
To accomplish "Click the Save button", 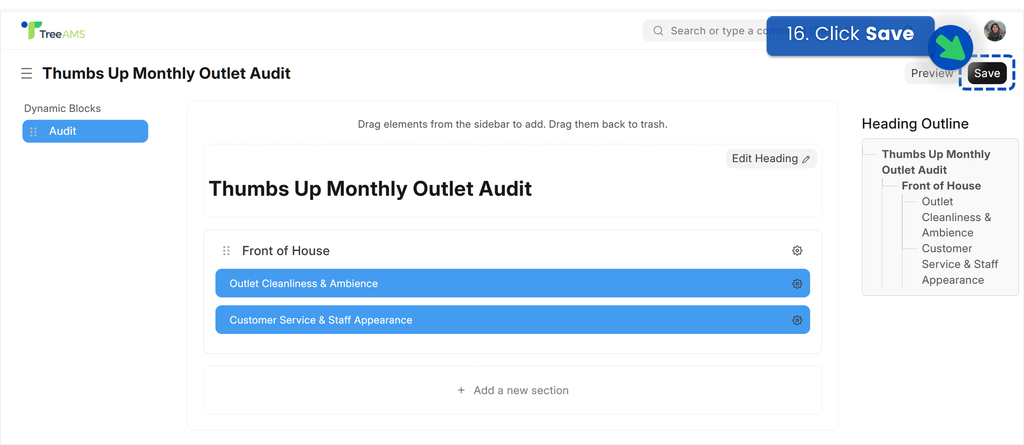I will 987,73.
